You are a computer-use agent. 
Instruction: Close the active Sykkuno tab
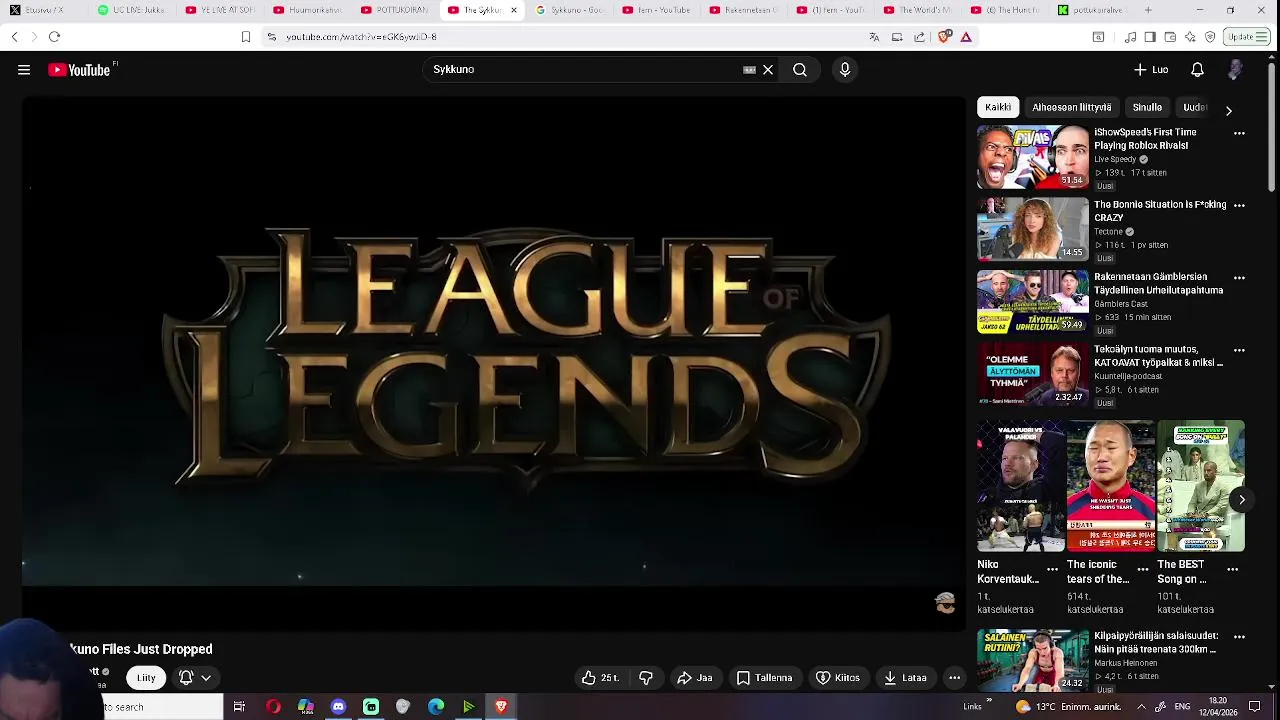[x=514, y=10]
